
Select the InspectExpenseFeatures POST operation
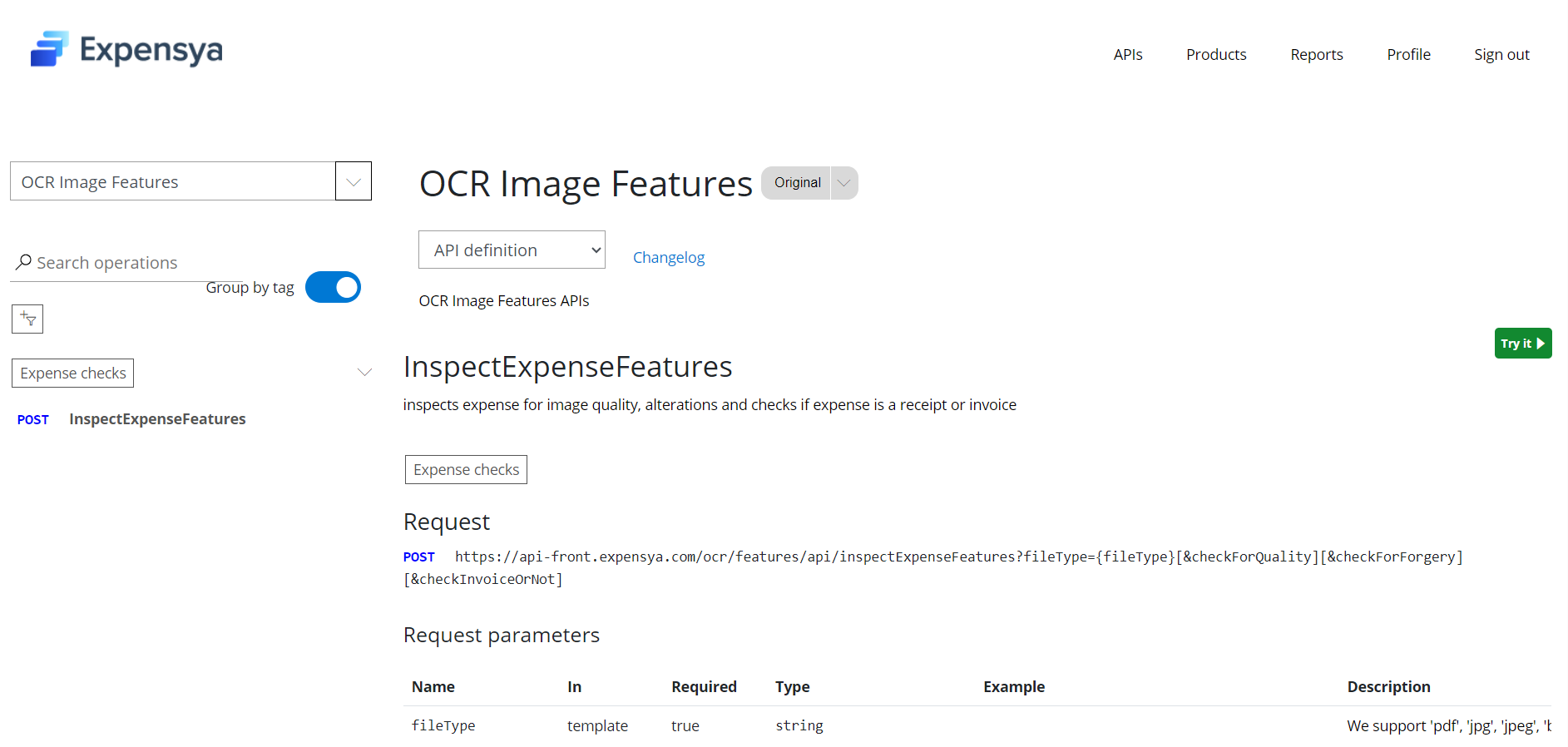pos(156,419)
